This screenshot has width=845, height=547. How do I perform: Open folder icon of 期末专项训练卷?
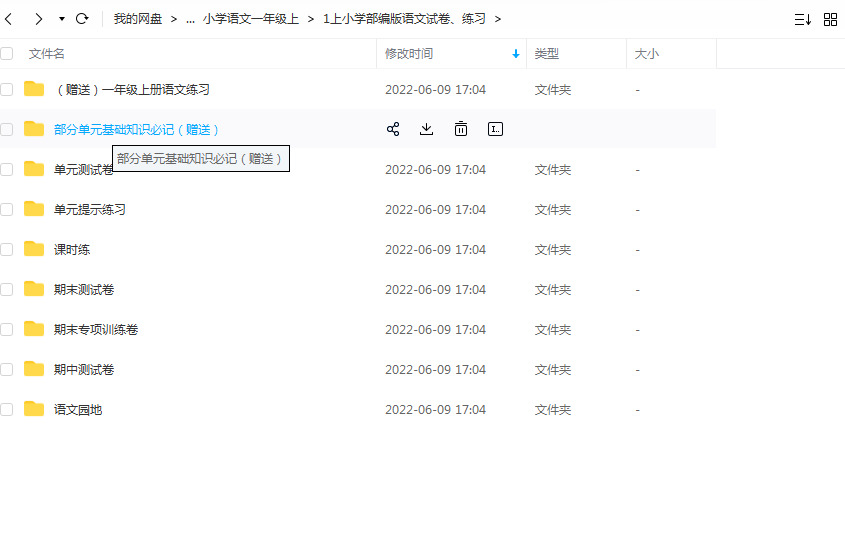(34, 329)
